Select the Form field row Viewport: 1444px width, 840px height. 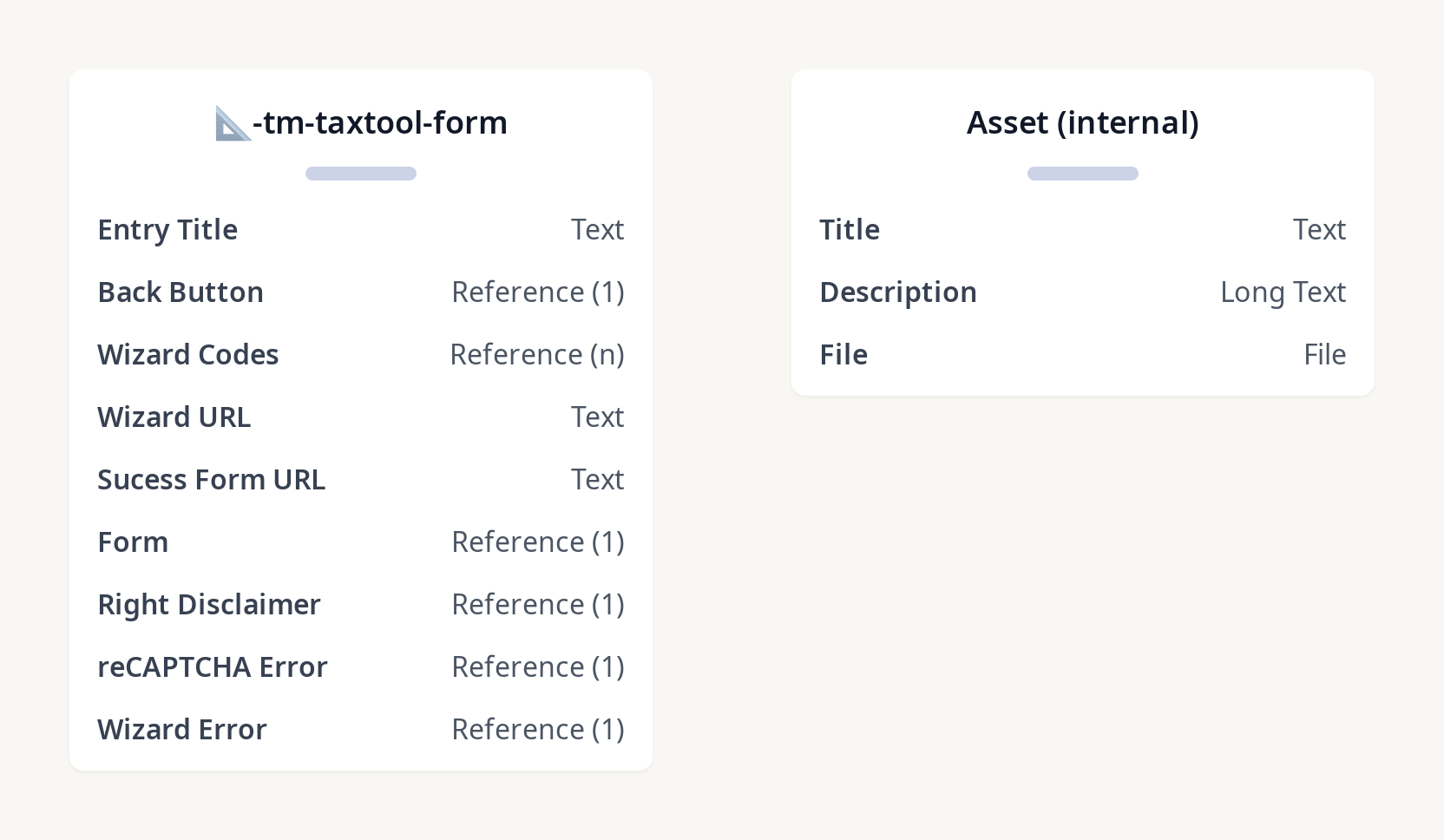pyautogui.click(x=133, y=542)
